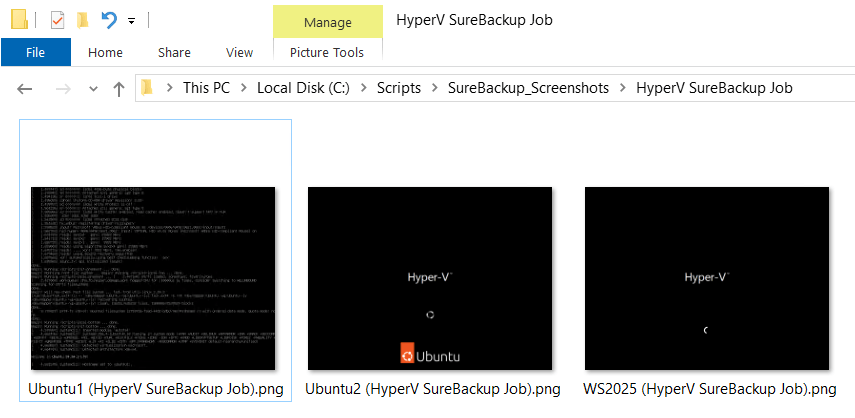Expand the chevron after This PC in breadcrumb
Screen dimensions: 855x418
[x=245, y=88]
